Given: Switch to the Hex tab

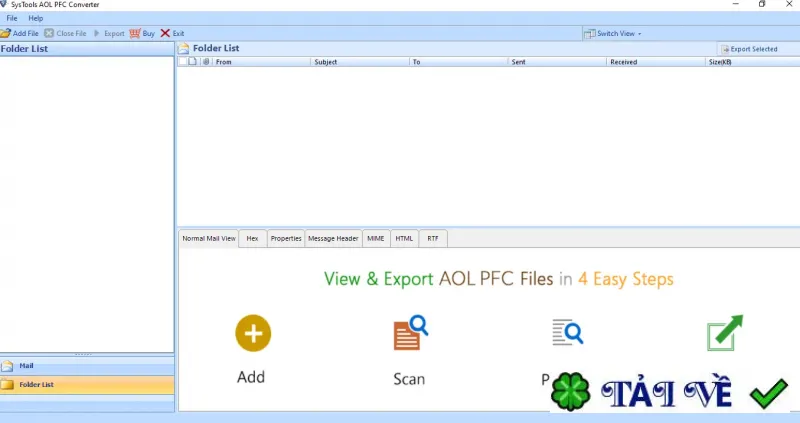Looking at the screenshot, I should 253,238.
